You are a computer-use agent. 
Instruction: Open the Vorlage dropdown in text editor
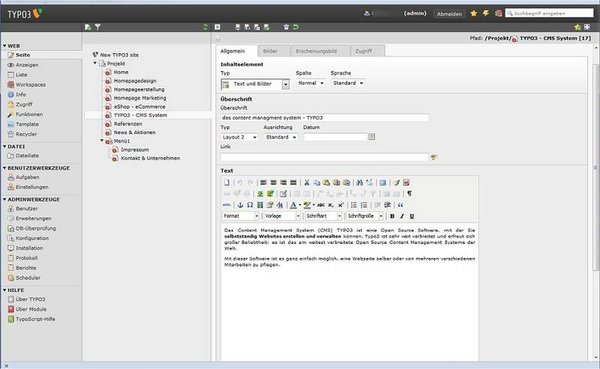coord(282,216)
